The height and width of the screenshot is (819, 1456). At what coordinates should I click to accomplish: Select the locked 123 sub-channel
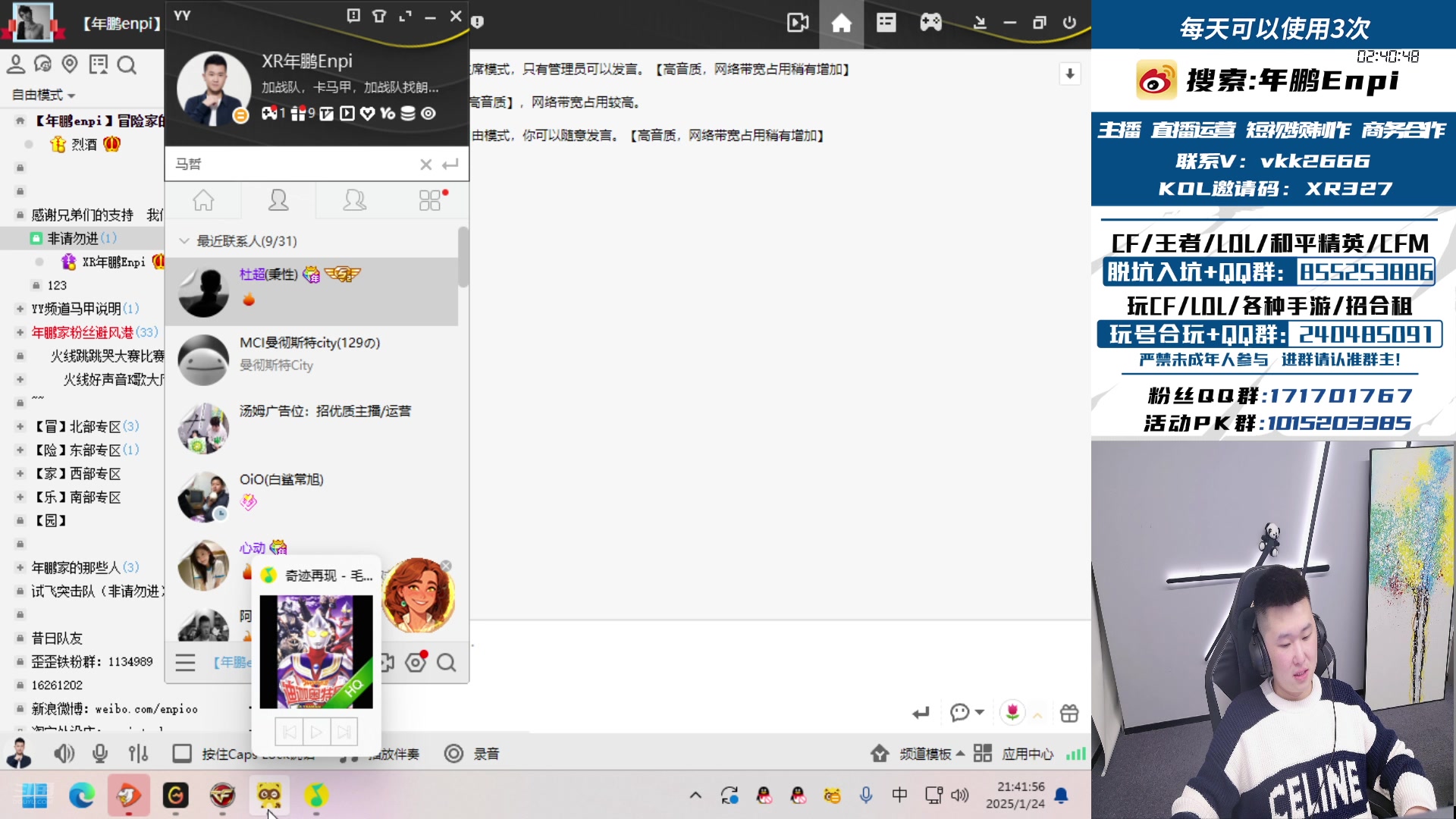pos(57,285)
